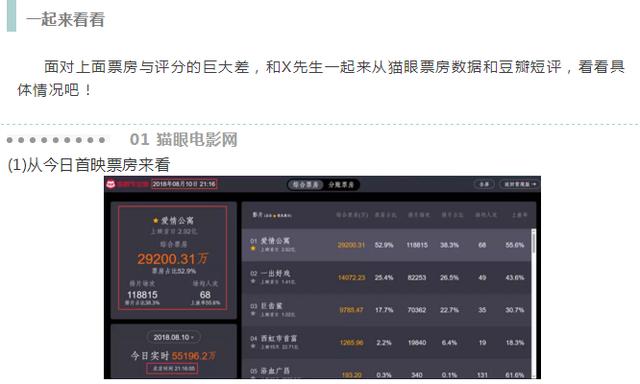Switch to the 综合票房 tab
The image size is (640, 384).
(306, 184)
